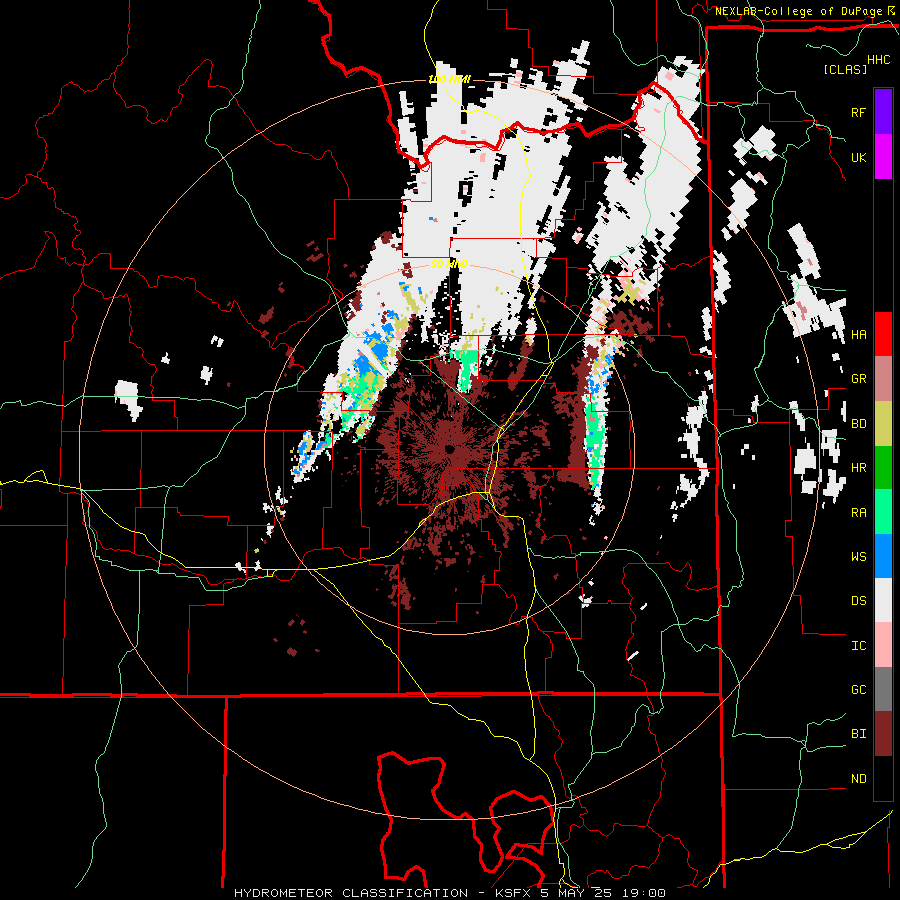Pick the dusty pink GR legend swatch
This screenshot has width=900, height=900.
[883, 379]
